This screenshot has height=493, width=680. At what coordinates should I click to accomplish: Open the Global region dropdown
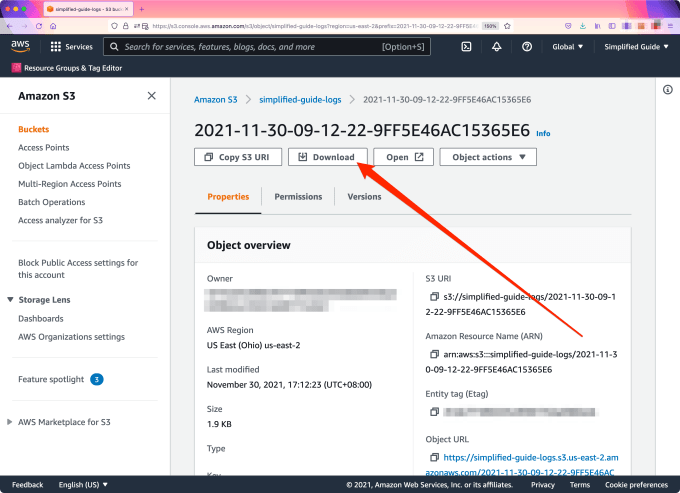567,47
